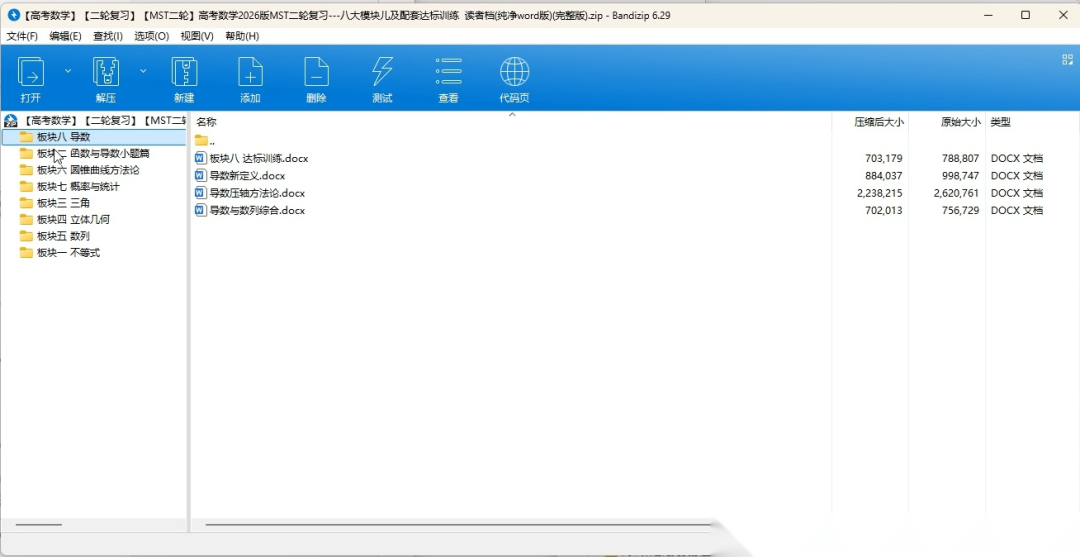Select the 板块七 概率与统计 folder

(78, 186)
